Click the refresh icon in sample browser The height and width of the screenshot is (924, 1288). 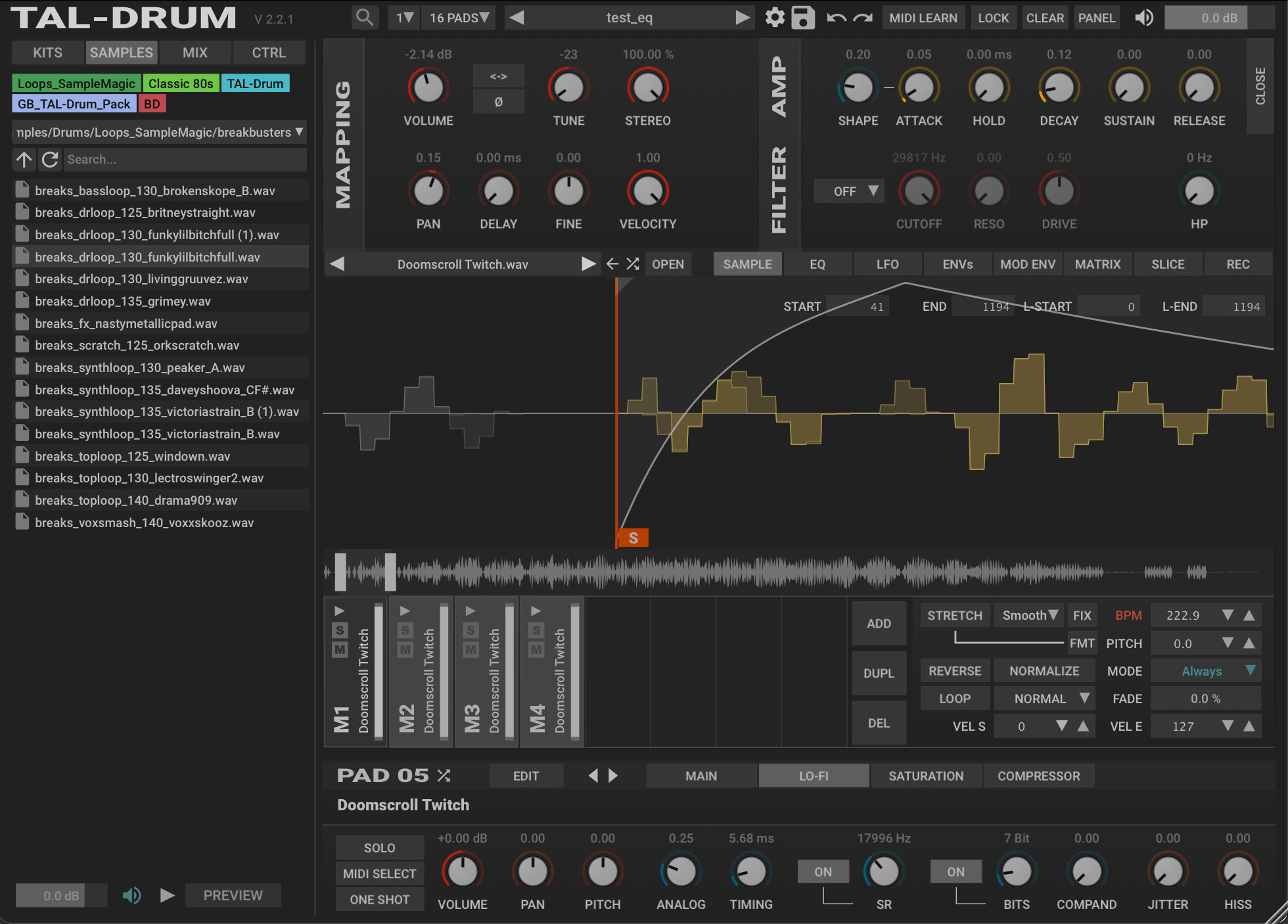[50, 159]
